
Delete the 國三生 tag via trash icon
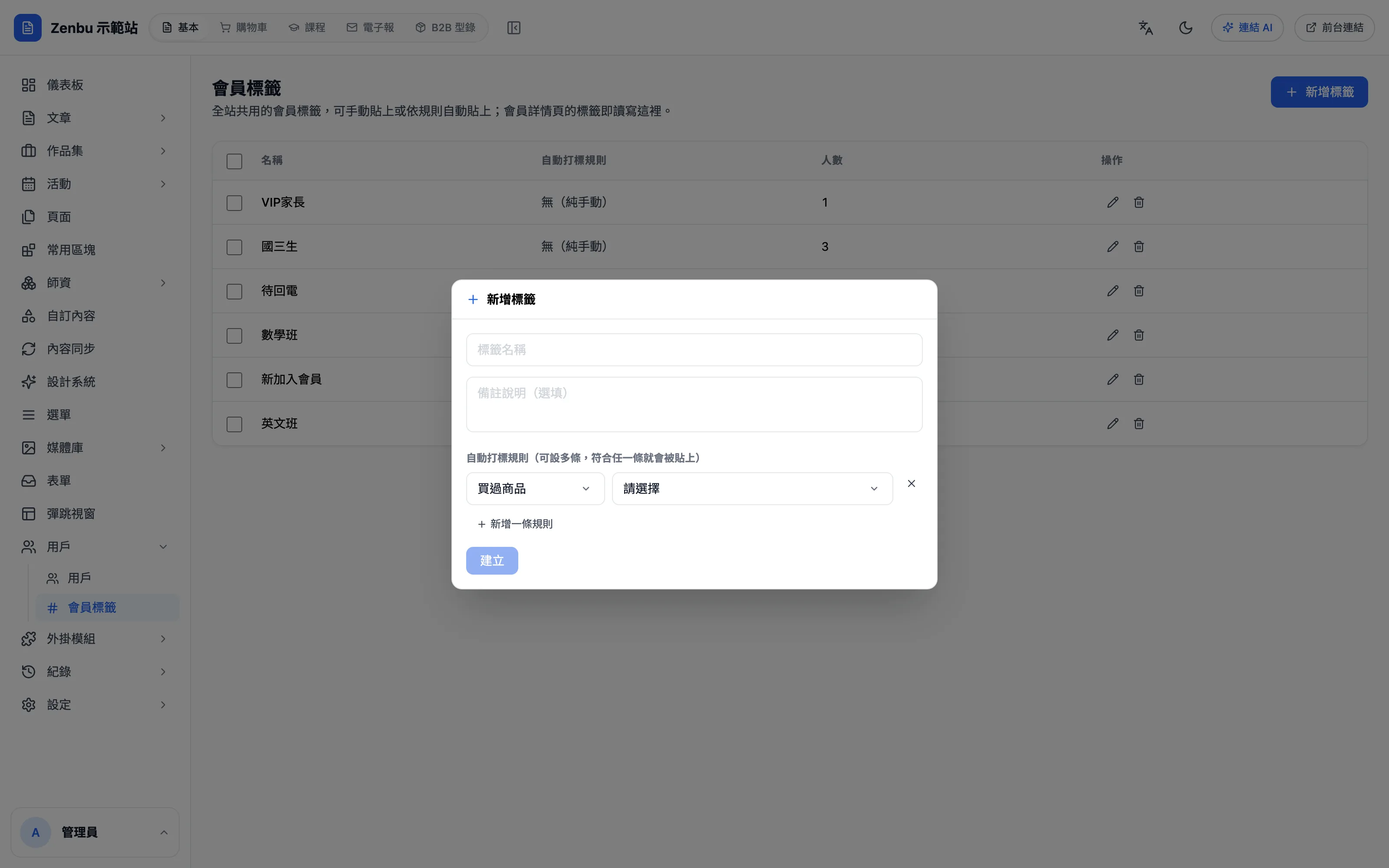coord(1139,246)
